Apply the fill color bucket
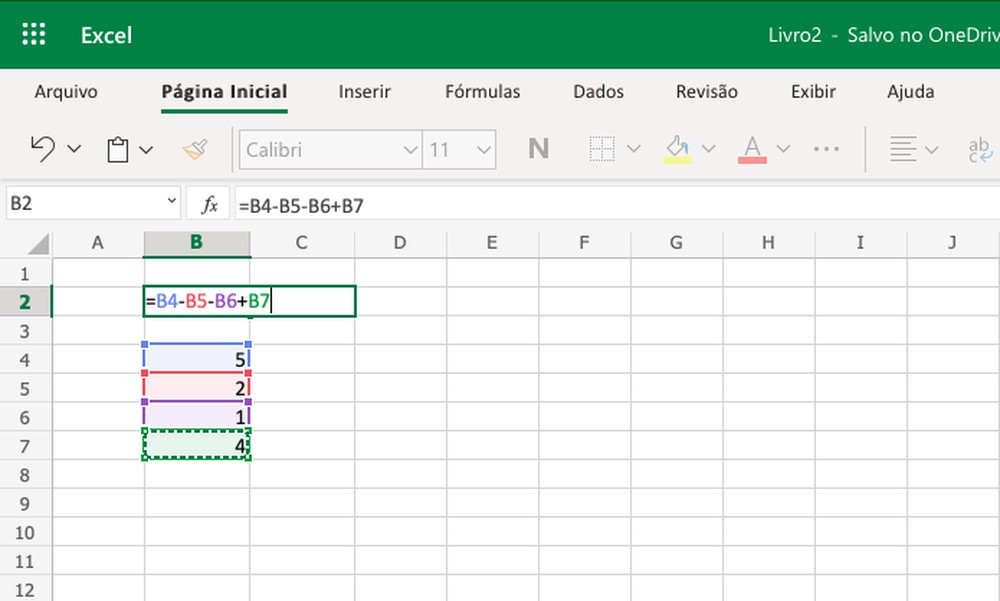 click(x=675, y=147)
